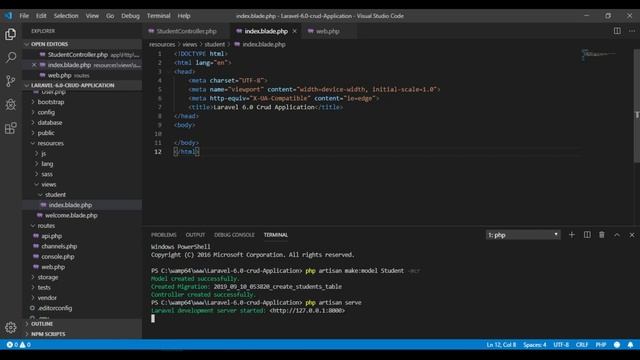
Task: Open .editorconfig file in explorer
Action: click(x=55, y=308)
